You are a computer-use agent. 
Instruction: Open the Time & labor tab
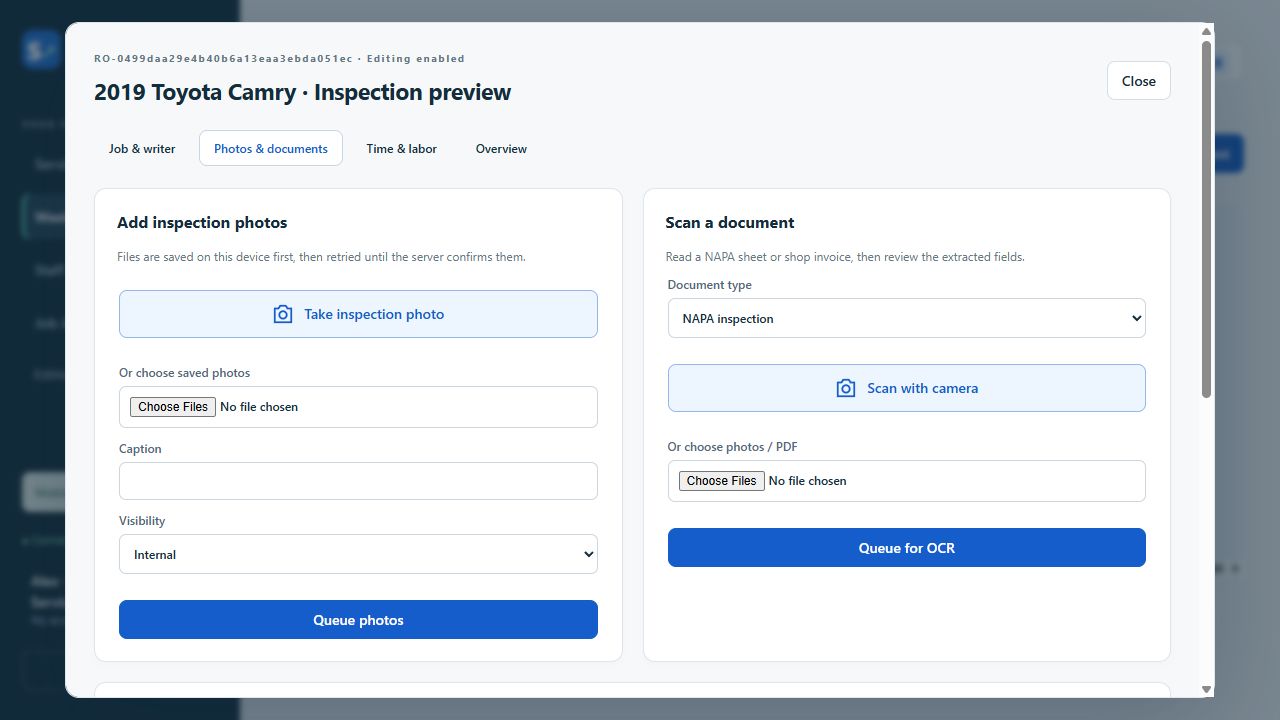tap(401, 148)
